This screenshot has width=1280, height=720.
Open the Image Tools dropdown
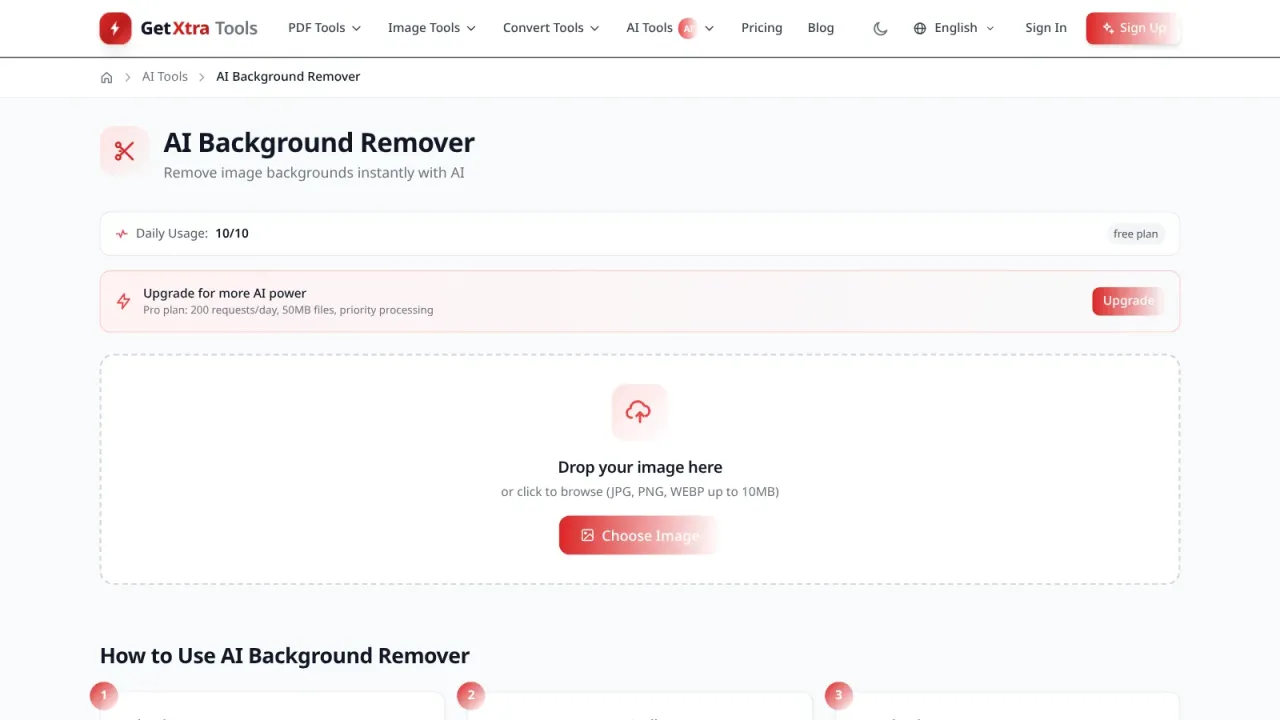tap(432, 28)
